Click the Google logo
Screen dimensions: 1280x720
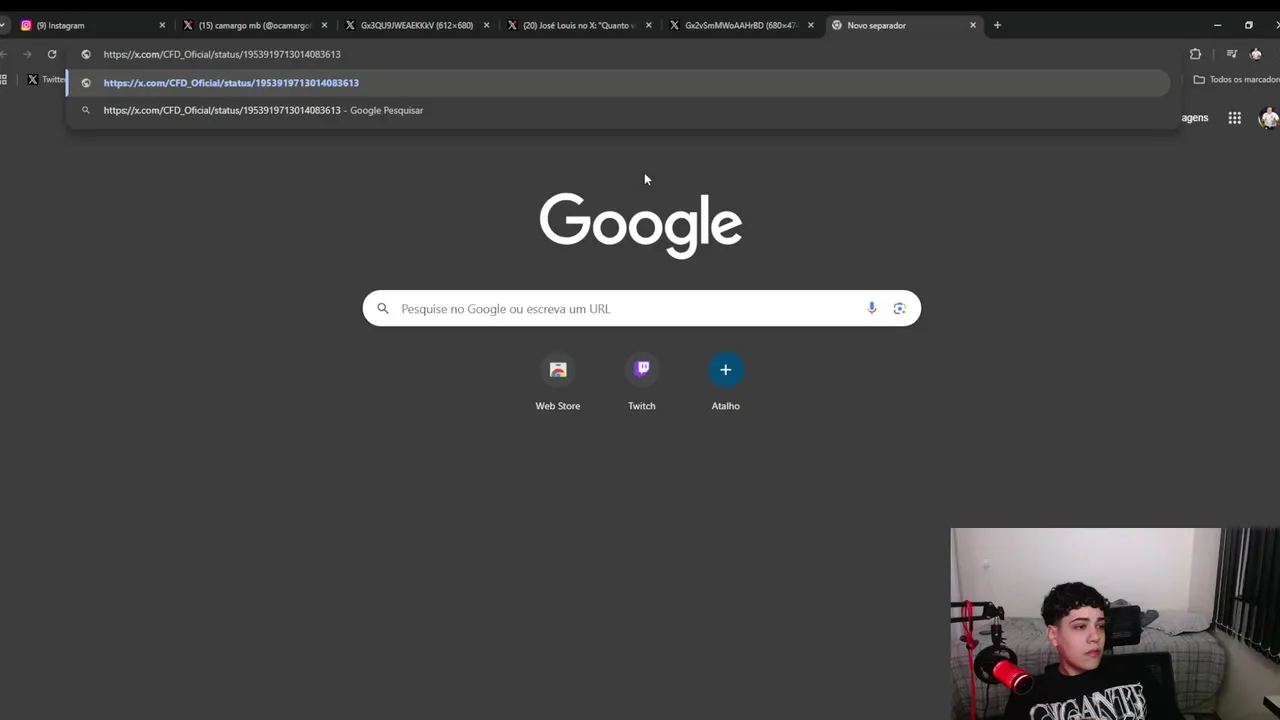(x=641, y=225)
